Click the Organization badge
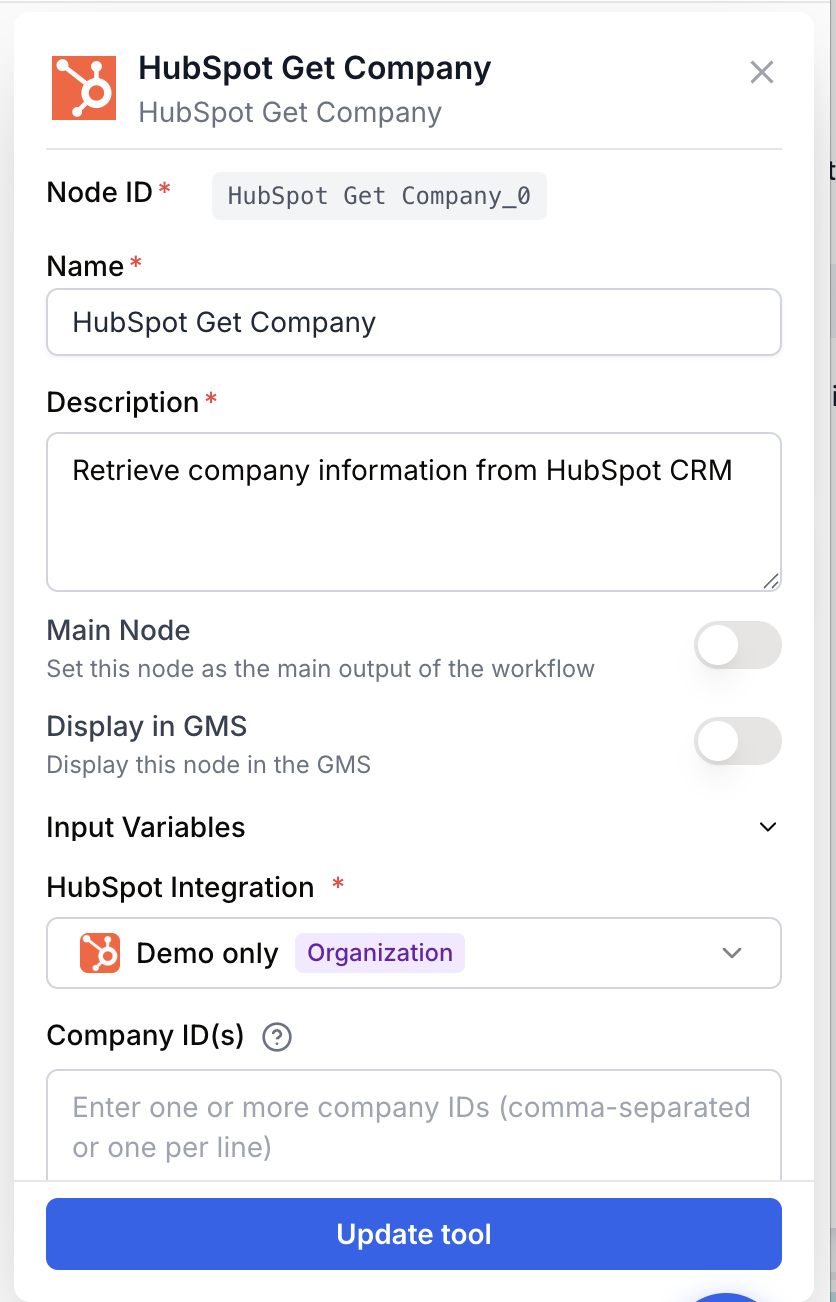This screenshot has width=836, height=1302. (380, 953)
